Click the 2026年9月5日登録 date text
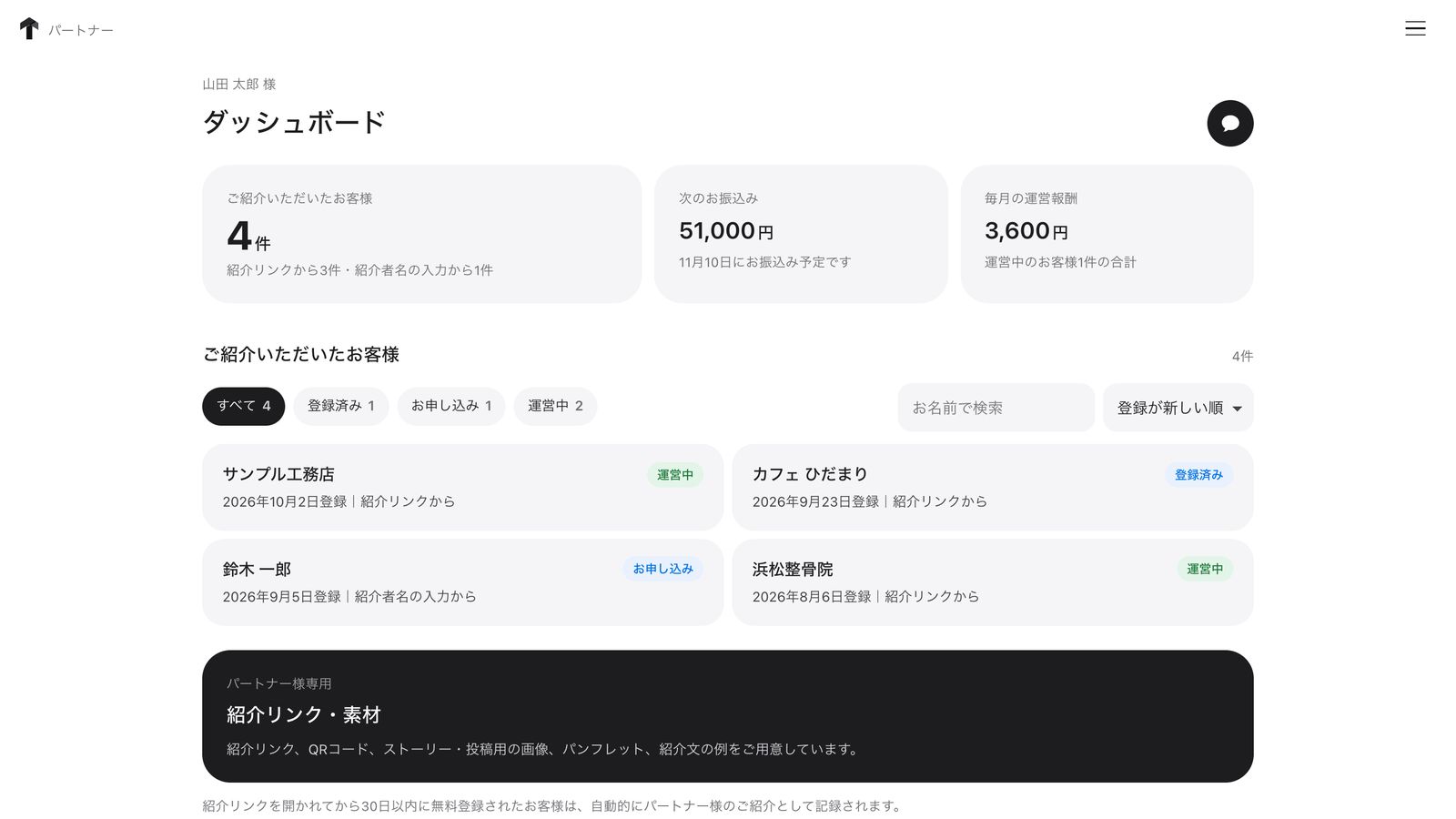 click(282, 597)
